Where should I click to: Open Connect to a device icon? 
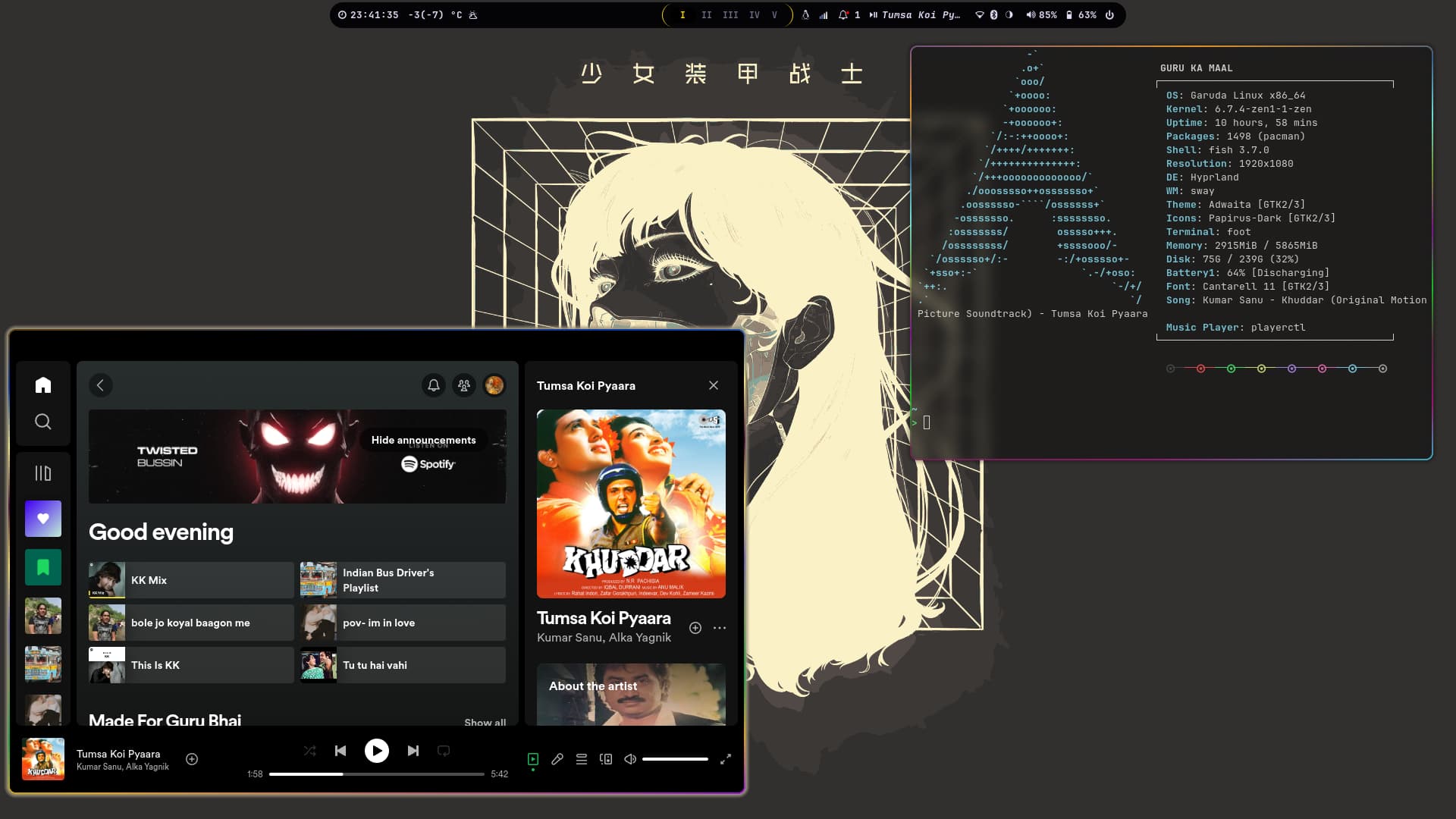(606, 759)
